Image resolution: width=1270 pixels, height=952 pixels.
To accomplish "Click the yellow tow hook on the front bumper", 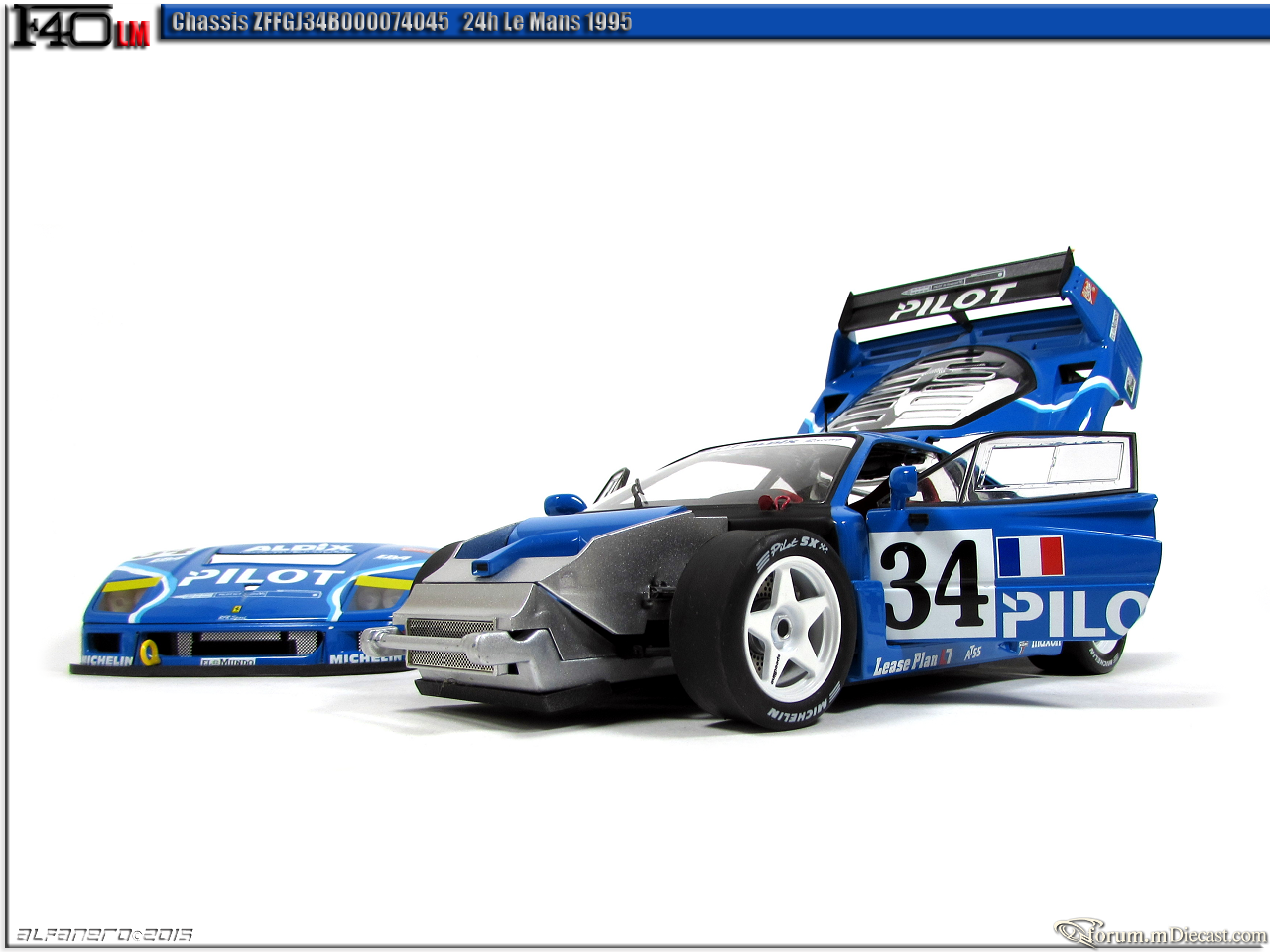I will (x=149, y=652).
